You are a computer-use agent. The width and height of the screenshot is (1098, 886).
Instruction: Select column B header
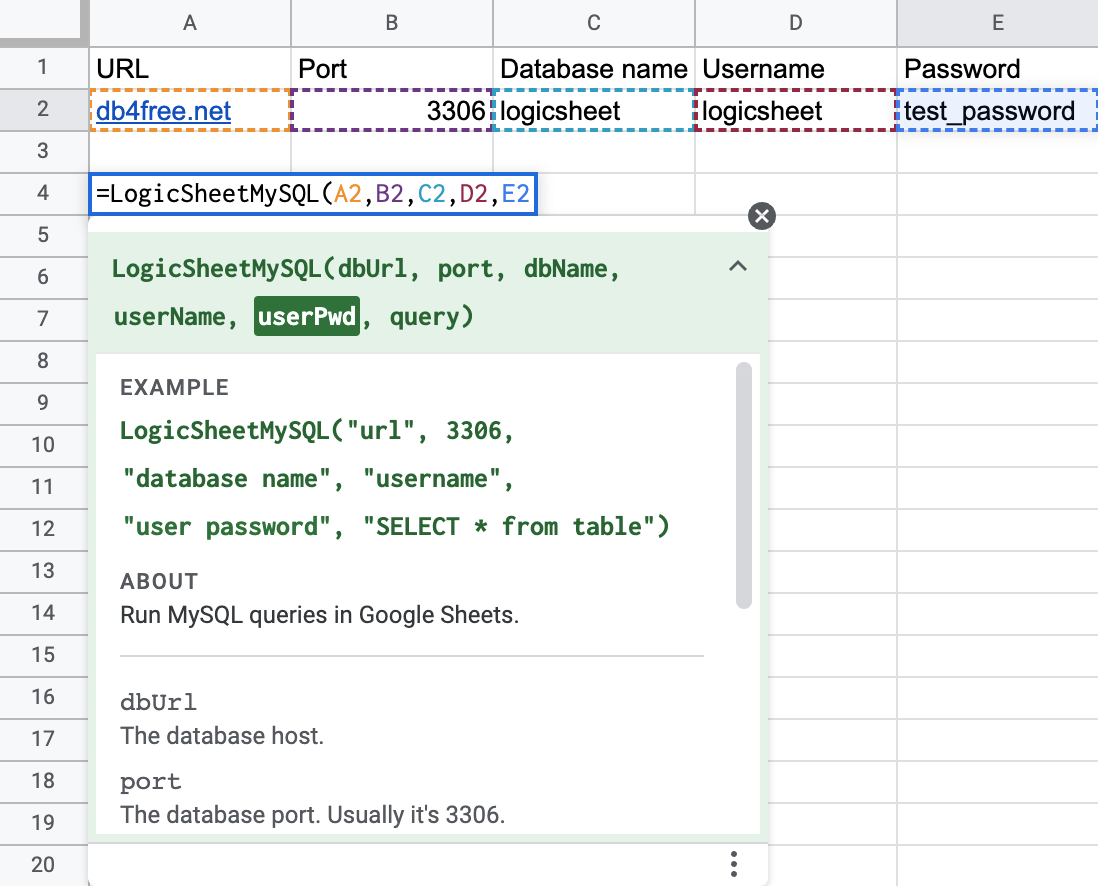pos(391,23)
